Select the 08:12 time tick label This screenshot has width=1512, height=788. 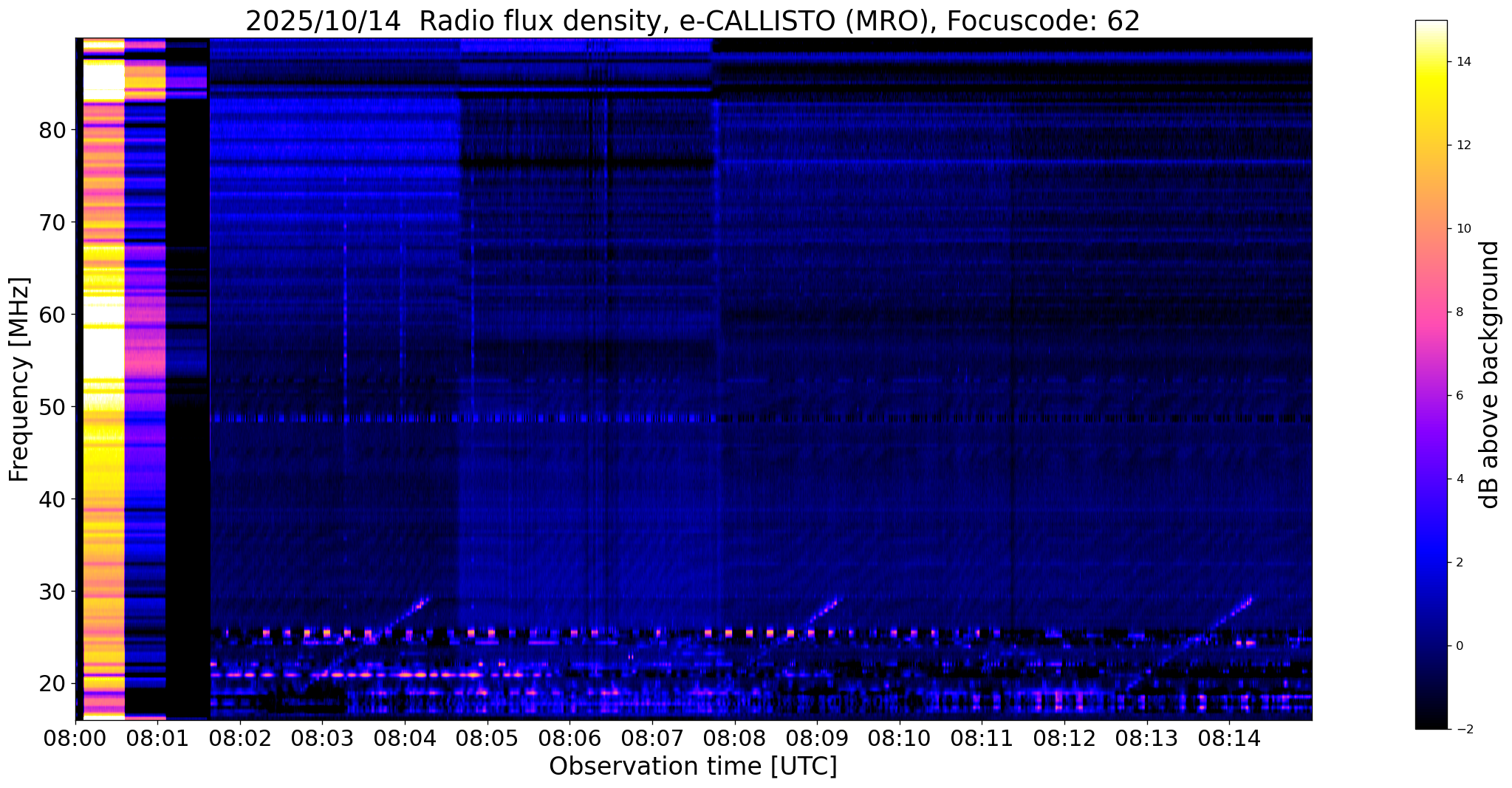[x=1064, y=739]
